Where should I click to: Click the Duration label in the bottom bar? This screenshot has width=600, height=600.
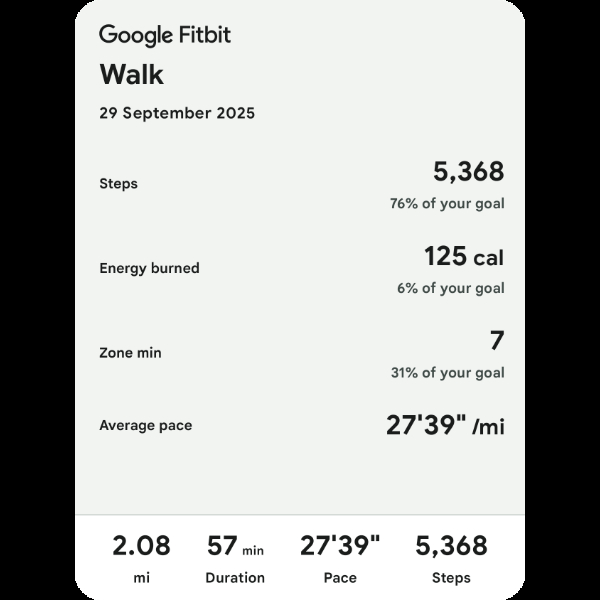point(235,578)
